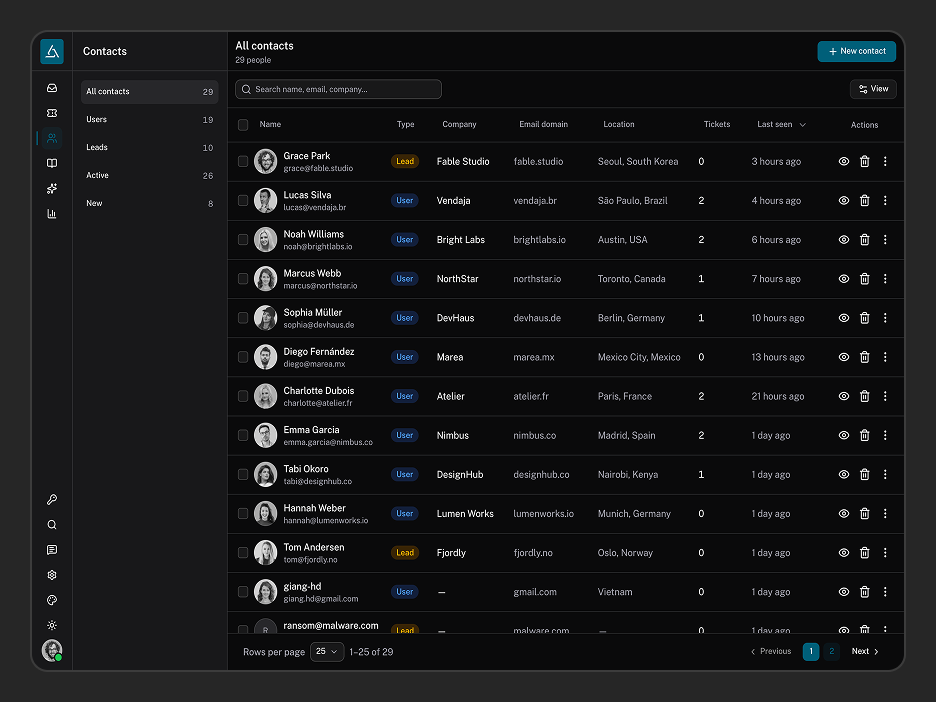Open the palette theme icon in the sidebar
Screen dimensions: 936x702
coord(52,600)
